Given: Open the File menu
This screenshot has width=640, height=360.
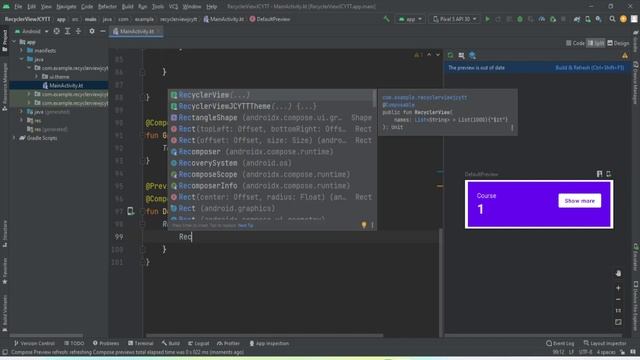Looking at the screenshot, I should click(x=18, y=7).
